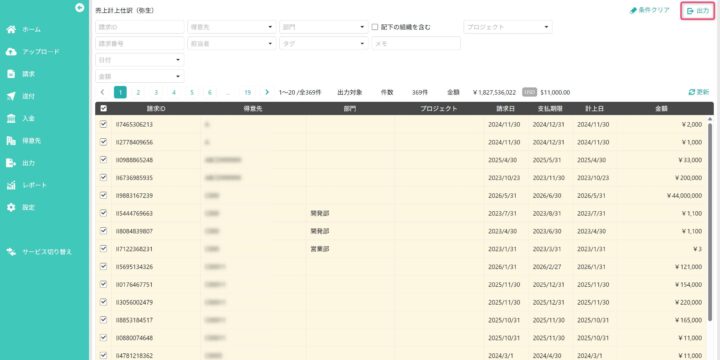This screenshot has width=720, height=360.
Task: Enable 配下の組織を含む checkbox
Action: (375, 27)
